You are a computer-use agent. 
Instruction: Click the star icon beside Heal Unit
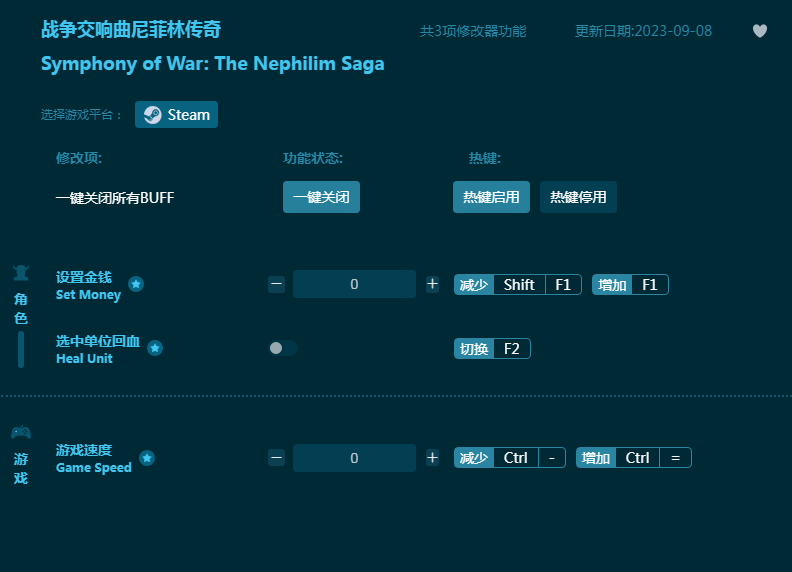click(x=155, y=348)
